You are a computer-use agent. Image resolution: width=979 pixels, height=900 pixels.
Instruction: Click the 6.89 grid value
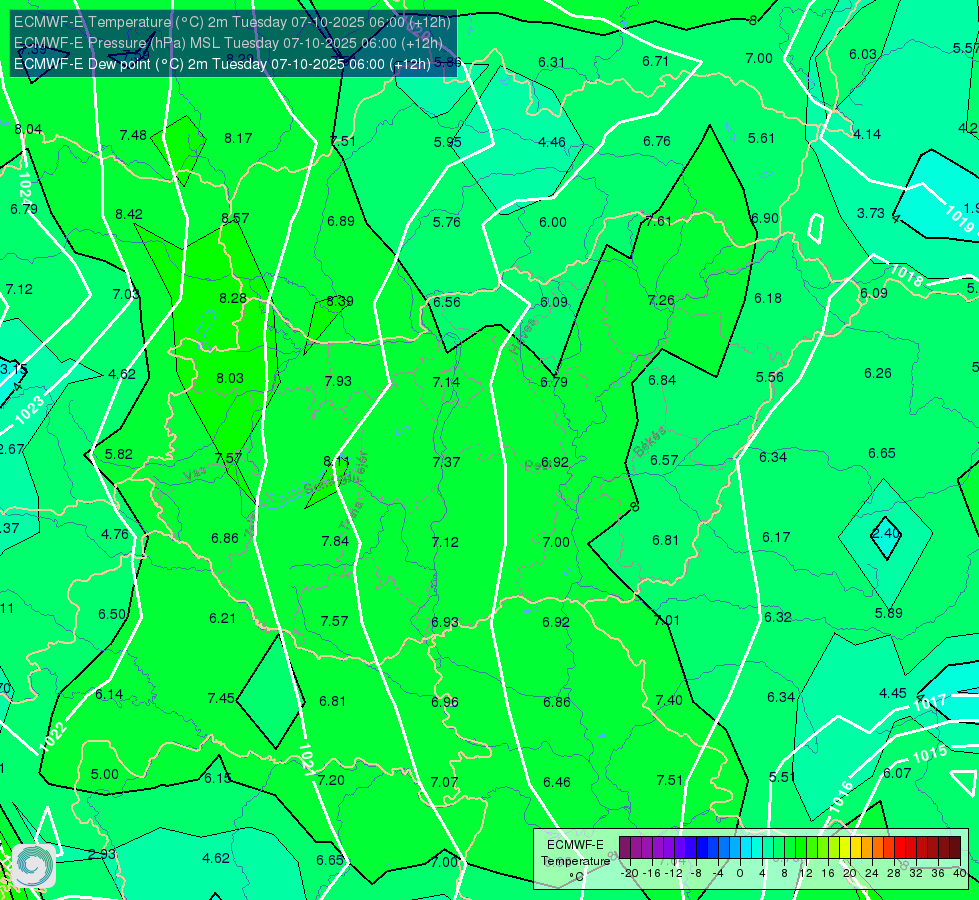coord(341,221)
